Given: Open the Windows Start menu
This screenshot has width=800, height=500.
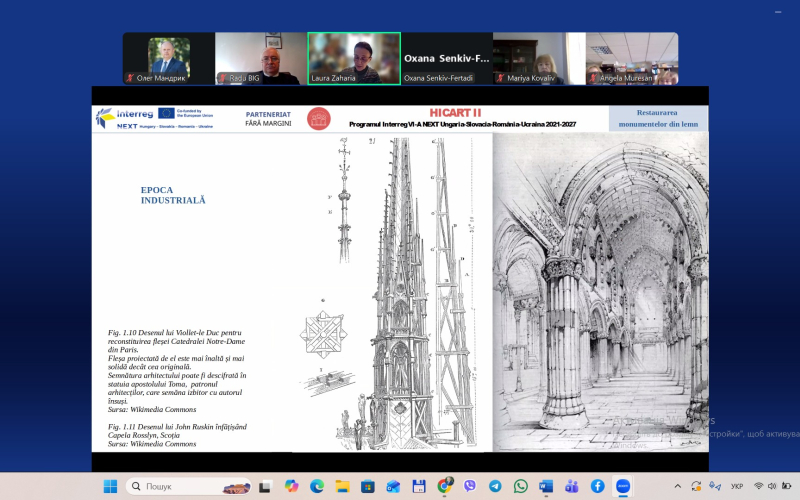Looking at the screenshot, I should coord(111,486).
